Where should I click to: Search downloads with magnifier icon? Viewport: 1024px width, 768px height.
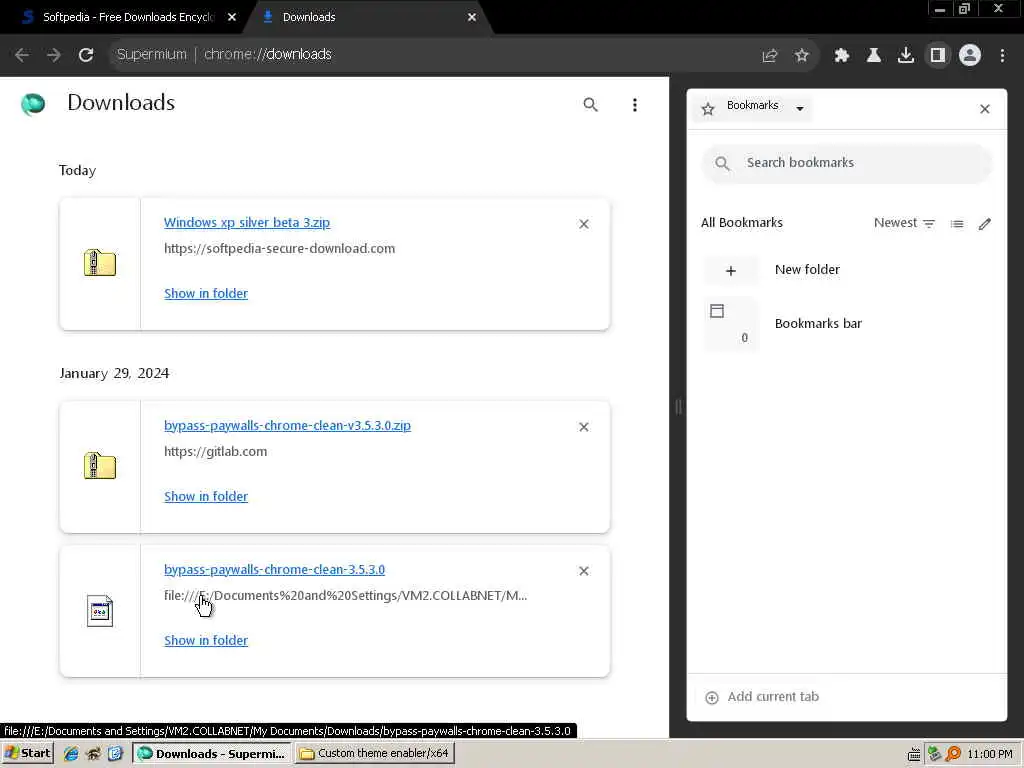[590, 104]
